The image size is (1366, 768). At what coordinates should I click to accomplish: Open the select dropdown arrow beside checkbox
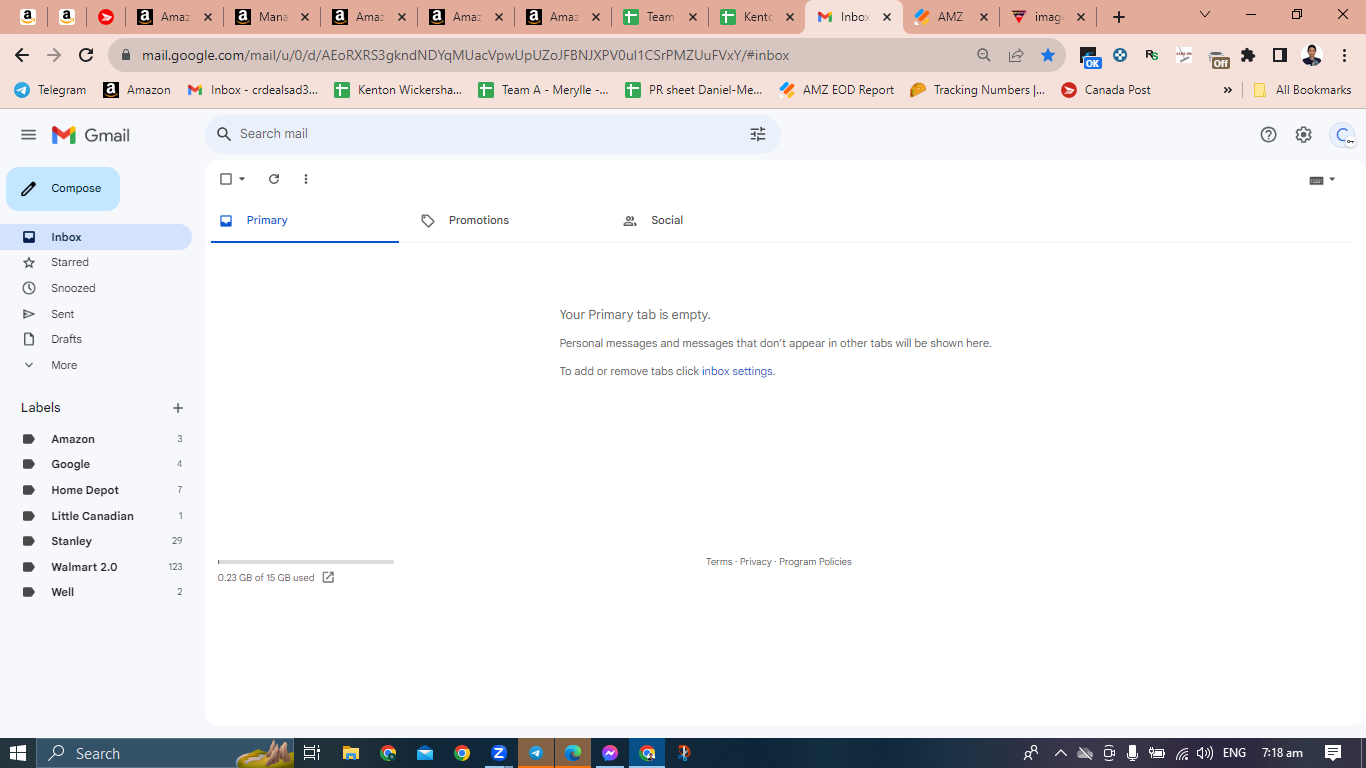242,179
